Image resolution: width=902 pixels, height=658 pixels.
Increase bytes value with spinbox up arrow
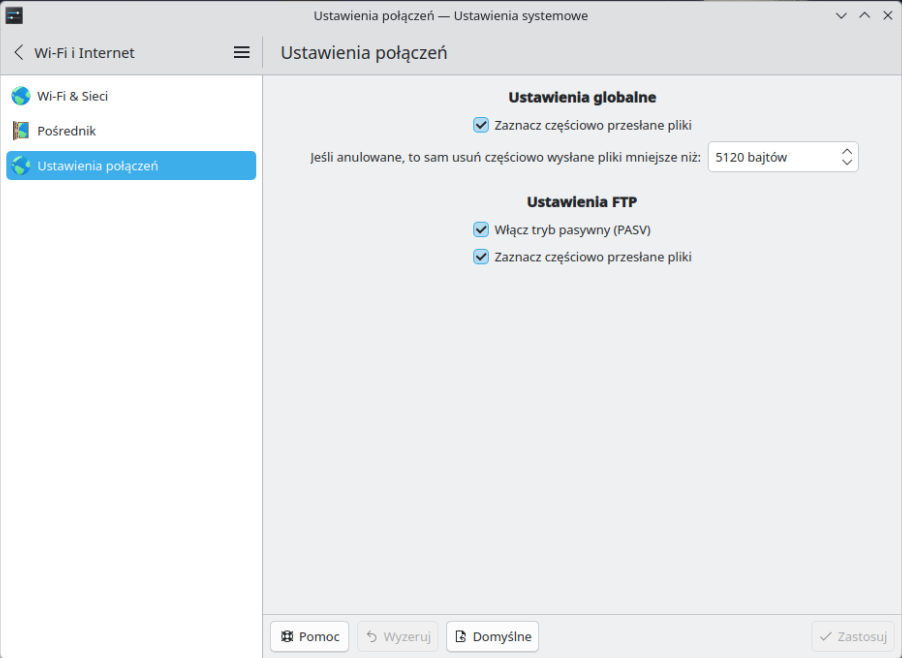coord(847,151)
